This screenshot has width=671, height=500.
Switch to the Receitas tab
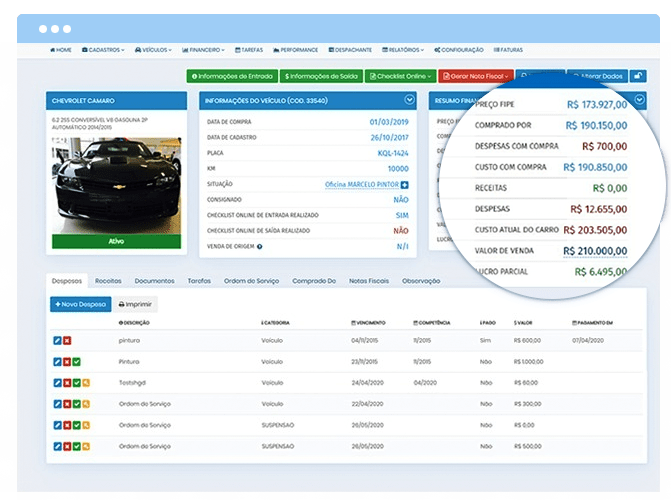(x=108, y=281)
